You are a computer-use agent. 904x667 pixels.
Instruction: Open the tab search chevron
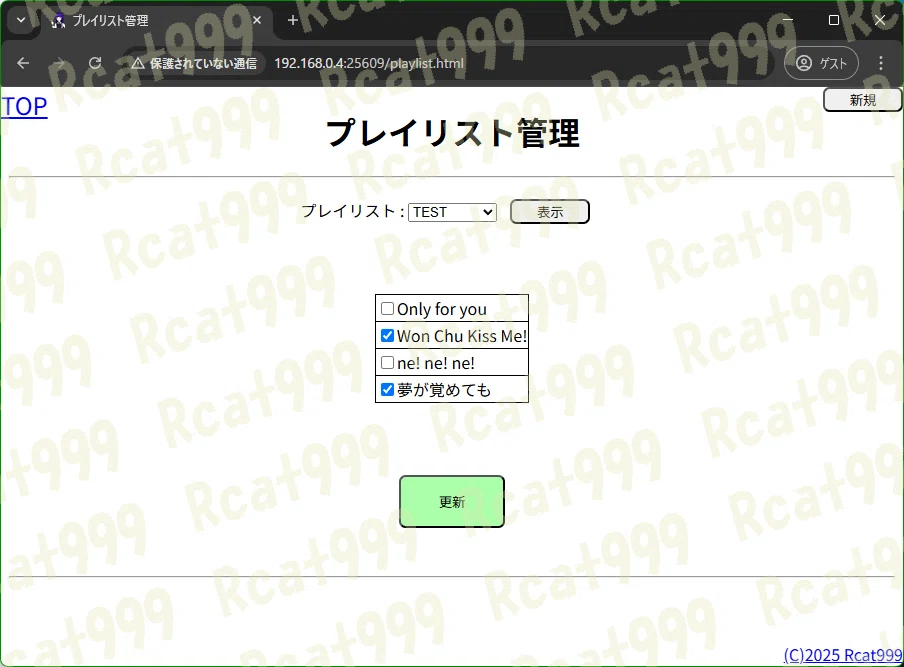pyautogui.click(x=21, y=20)
